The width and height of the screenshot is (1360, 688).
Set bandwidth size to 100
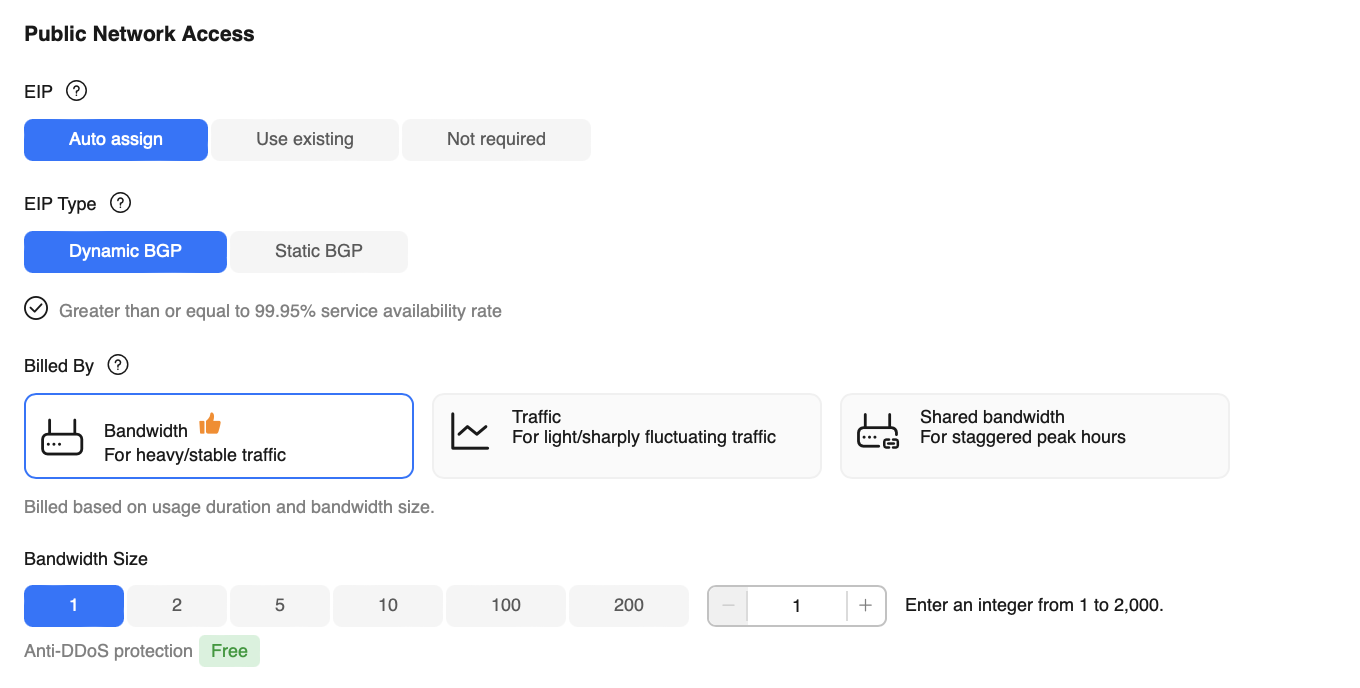[x=506, y=606]
